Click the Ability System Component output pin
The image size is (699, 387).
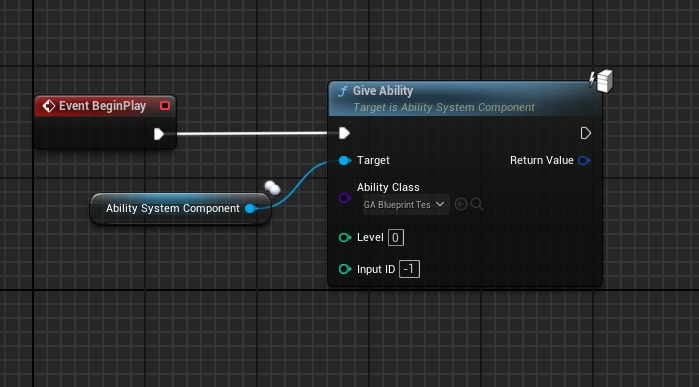point(251,209)
